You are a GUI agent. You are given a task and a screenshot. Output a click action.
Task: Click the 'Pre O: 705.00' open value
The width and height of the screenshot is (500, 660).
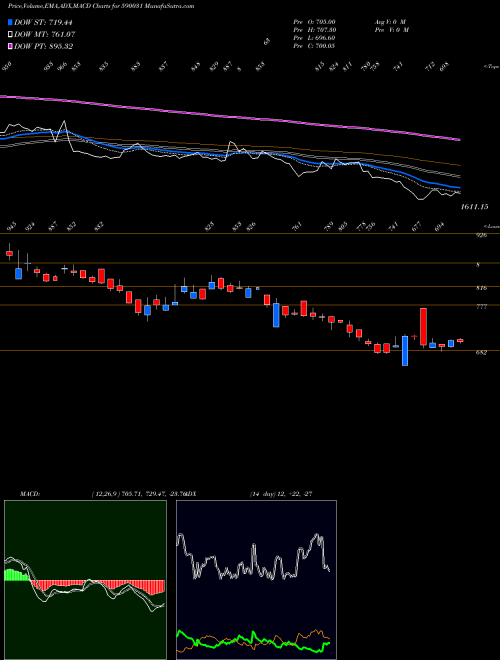point(314,21)
